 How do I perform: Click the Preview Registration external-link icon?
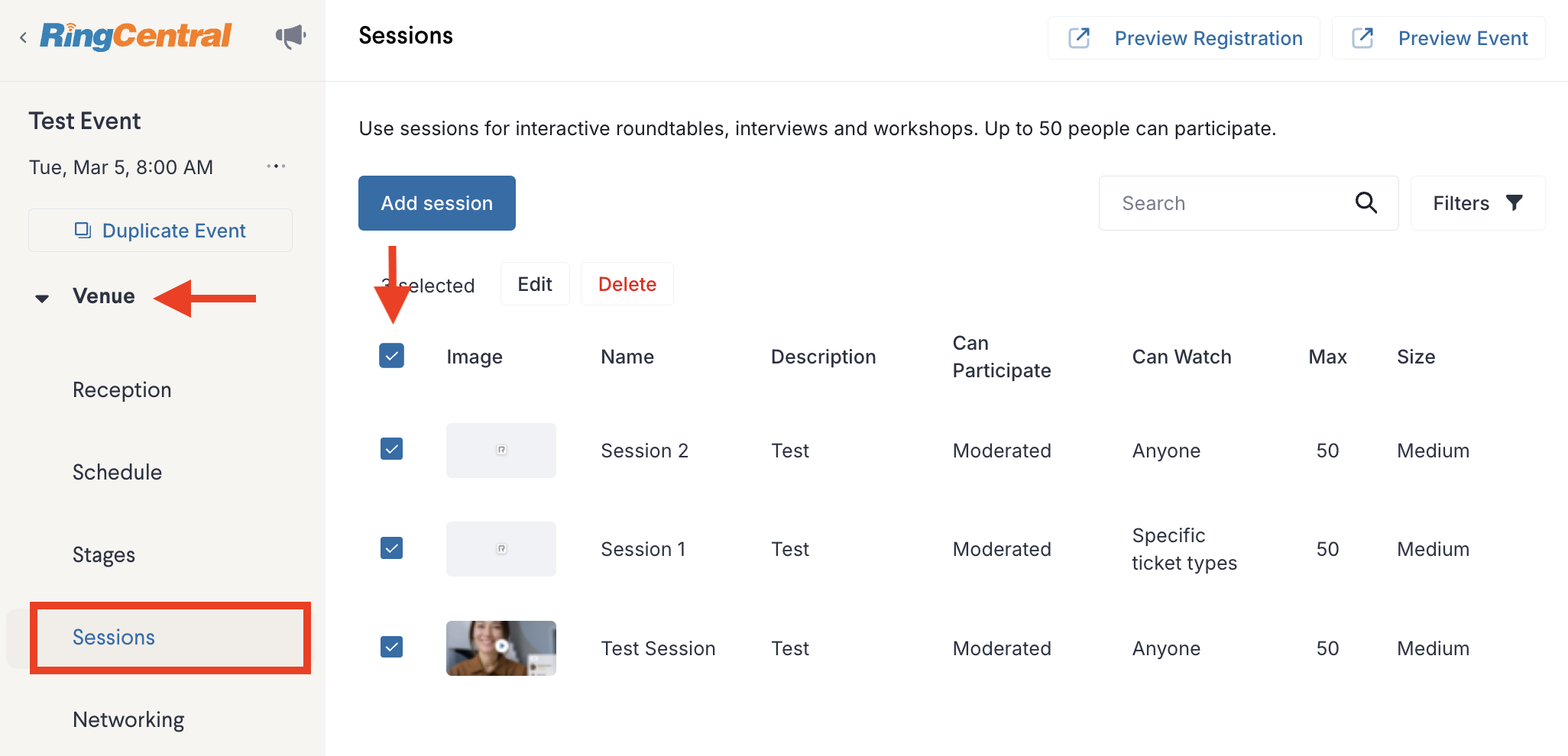point(1079,37)
